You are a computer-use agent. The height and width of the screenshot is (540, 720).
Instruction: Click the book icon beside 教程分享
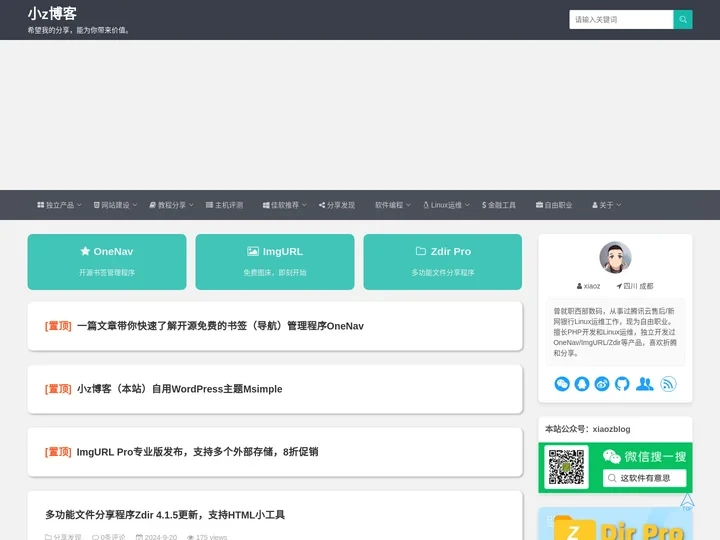coord(152,205)
